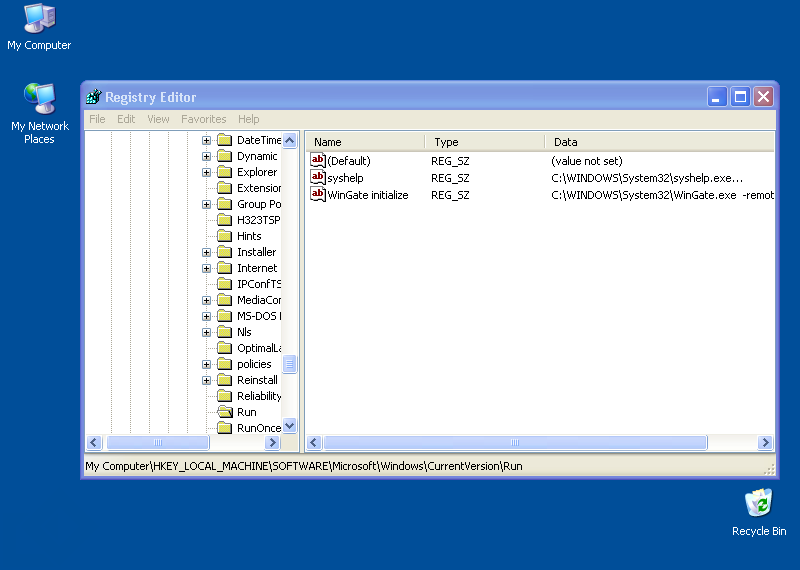
Task: Expand the Internet key
Action: (x=206, y=268)
